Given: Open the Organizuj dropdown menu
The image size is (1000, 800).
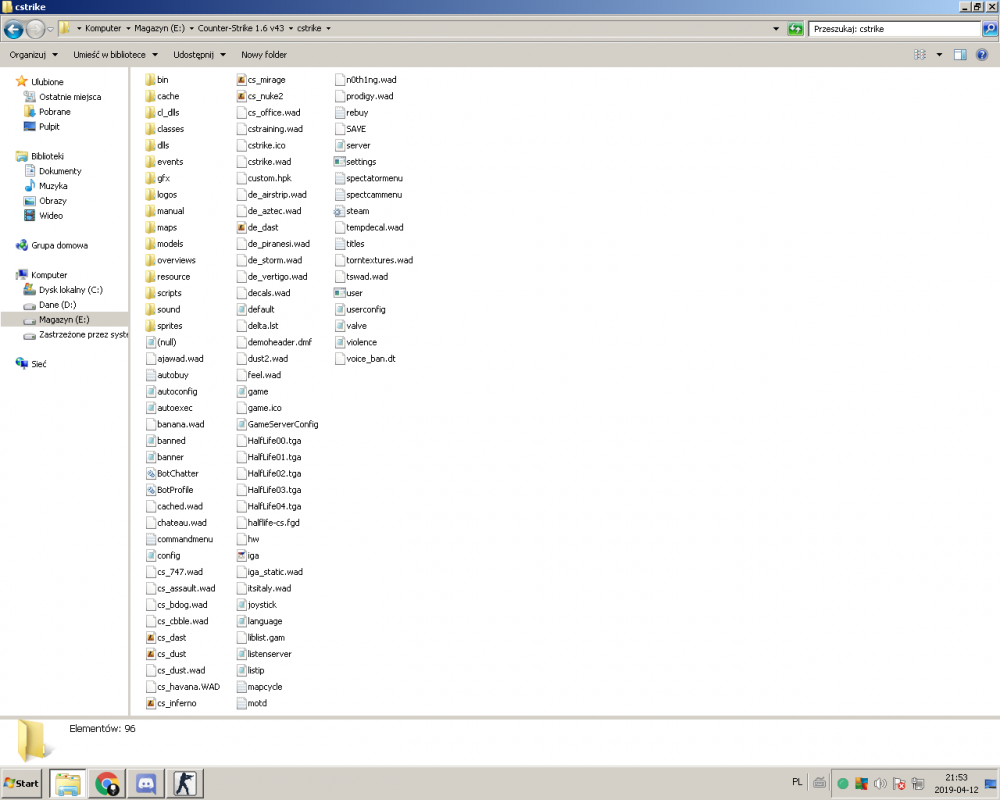Looking at the screenshot, I should click(x=33, y=54).
